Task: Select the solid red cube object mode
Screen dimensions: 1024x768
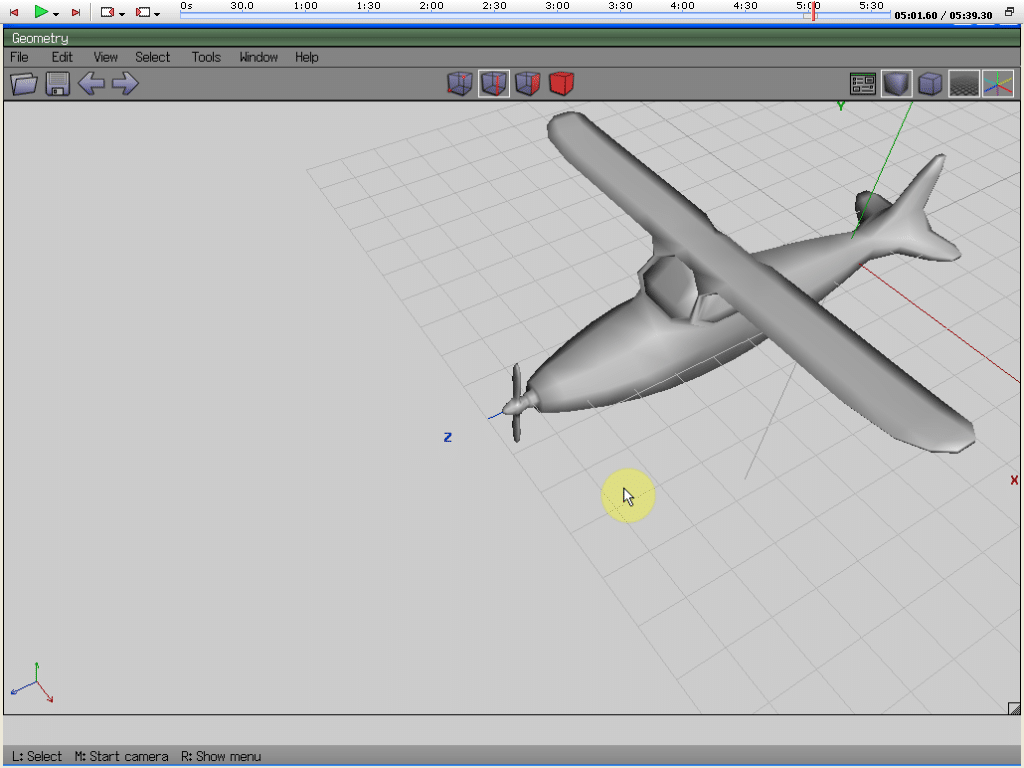Action: (562, 84)
